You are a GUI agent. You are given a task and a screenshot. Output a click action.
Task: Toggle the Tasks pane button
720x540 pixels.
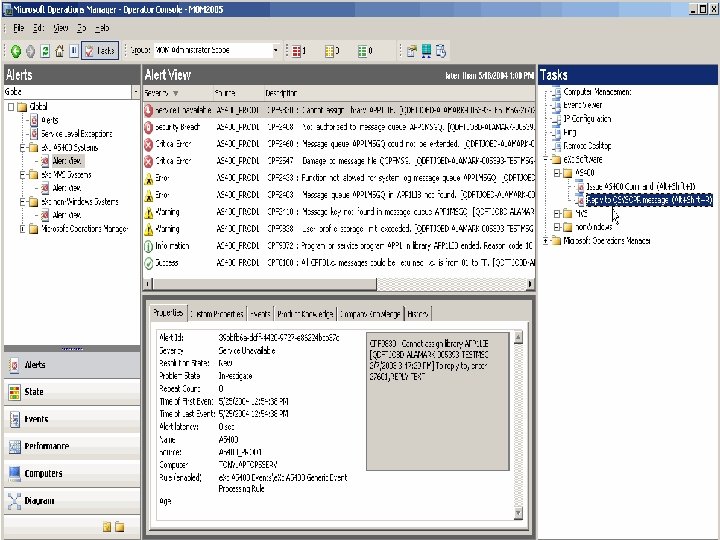point(100,51)
